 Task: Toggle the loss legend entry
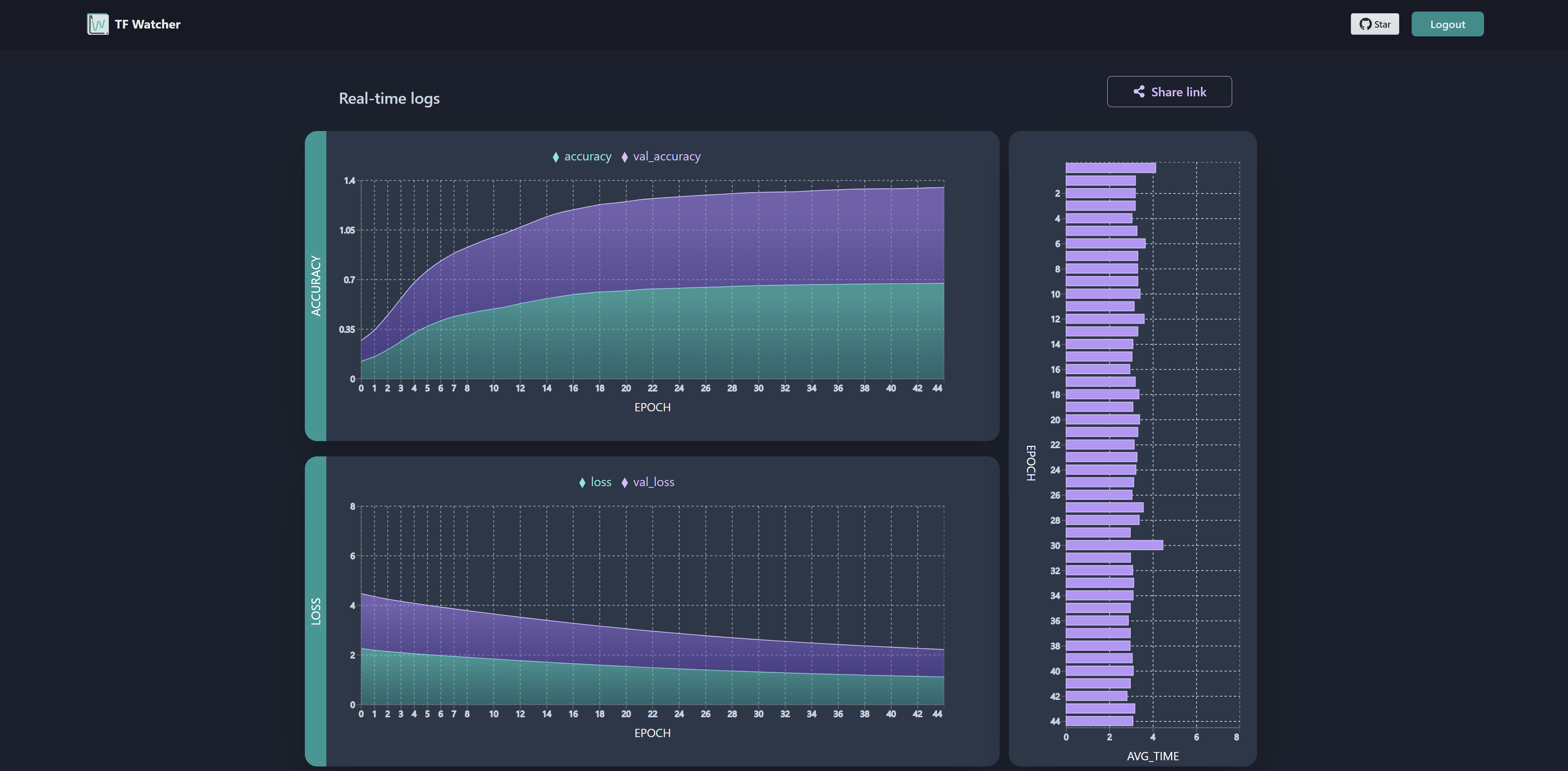pos(595,482)
